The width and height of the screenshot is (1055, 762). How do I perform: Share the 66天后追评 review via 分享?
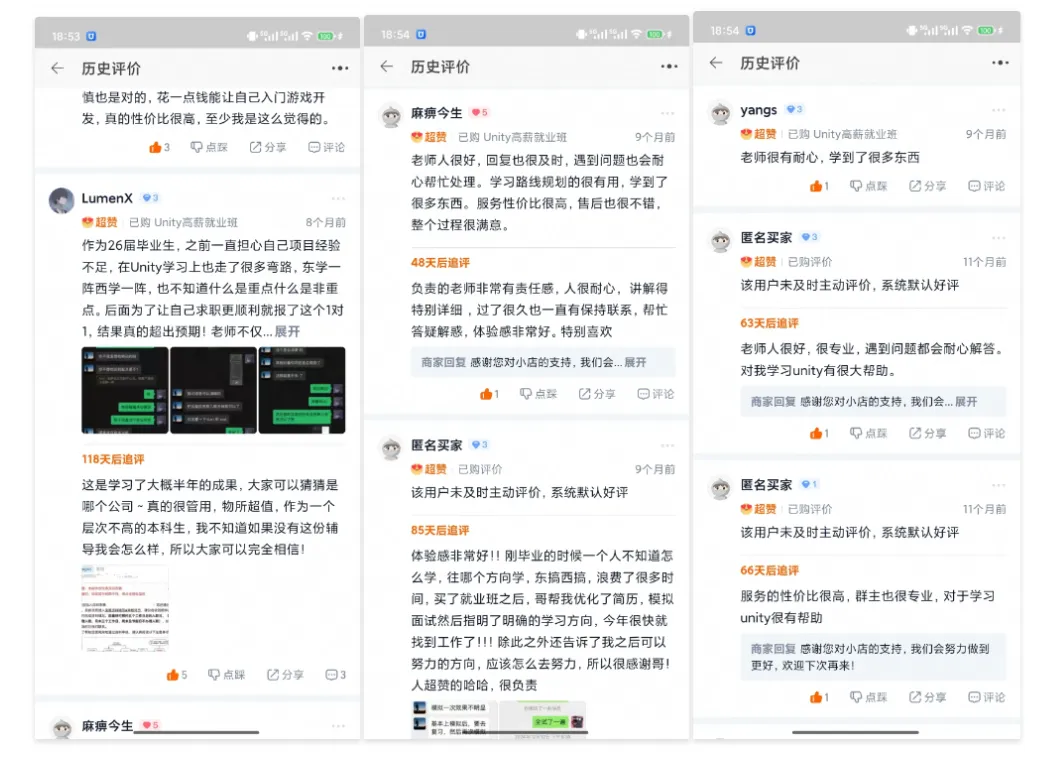pos(927,697)
